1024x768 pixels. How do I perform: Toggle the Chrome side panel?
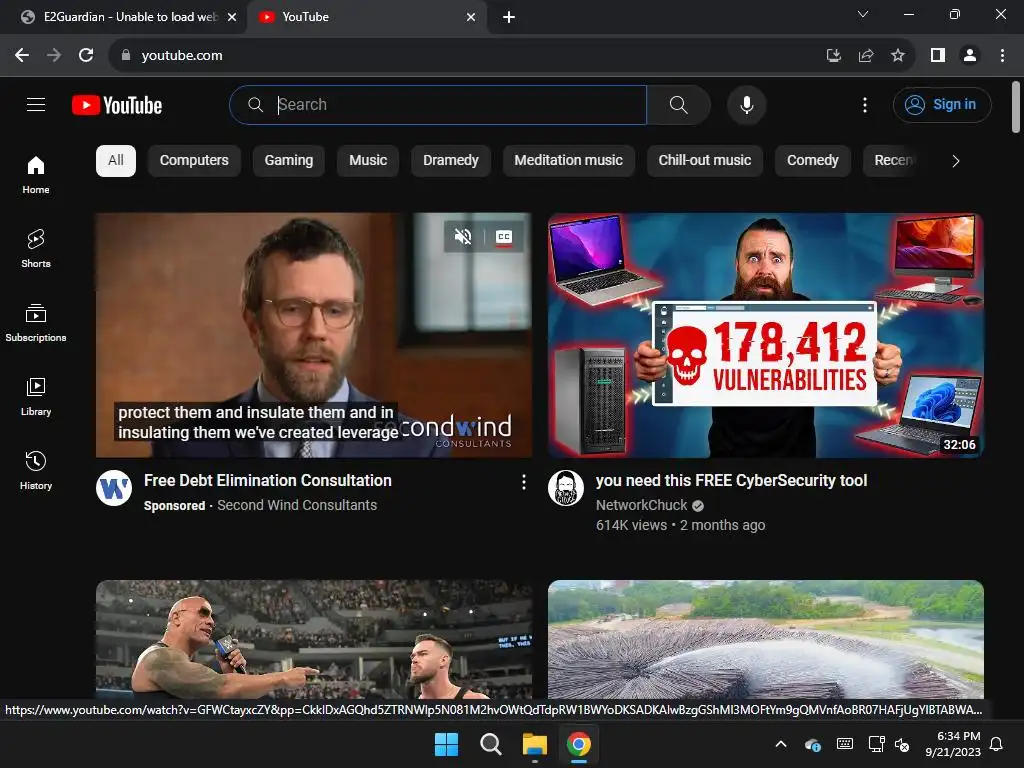(938, 56)
